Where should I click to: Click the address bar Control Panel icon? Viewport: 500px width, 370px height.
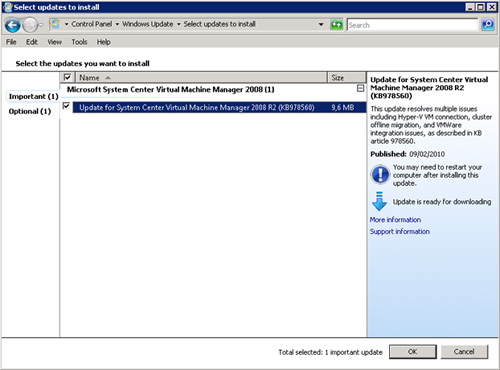pos(55,24)
